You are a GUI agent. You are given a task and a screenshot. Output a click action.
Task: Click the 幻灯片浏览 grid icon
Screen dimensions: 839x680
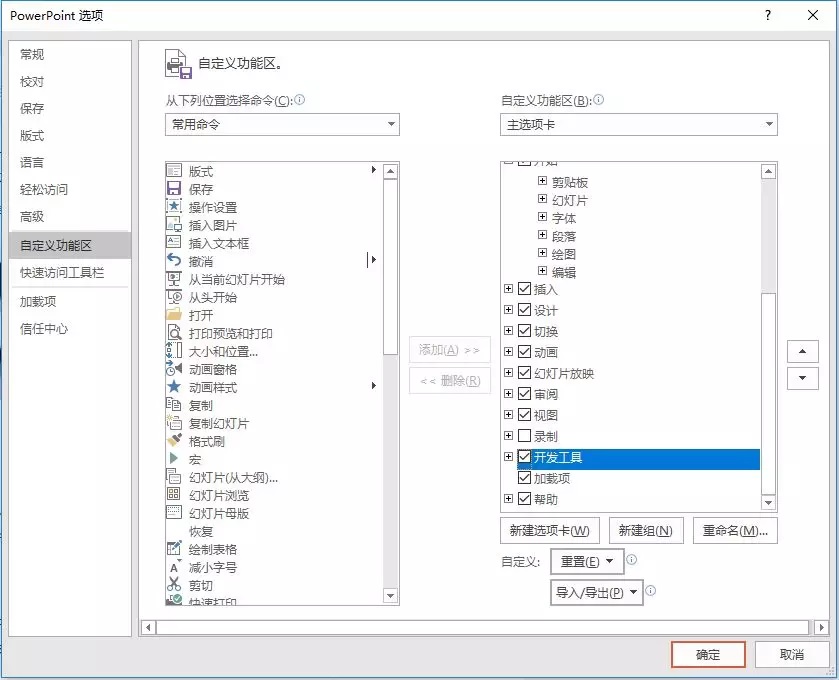point(174,494)
